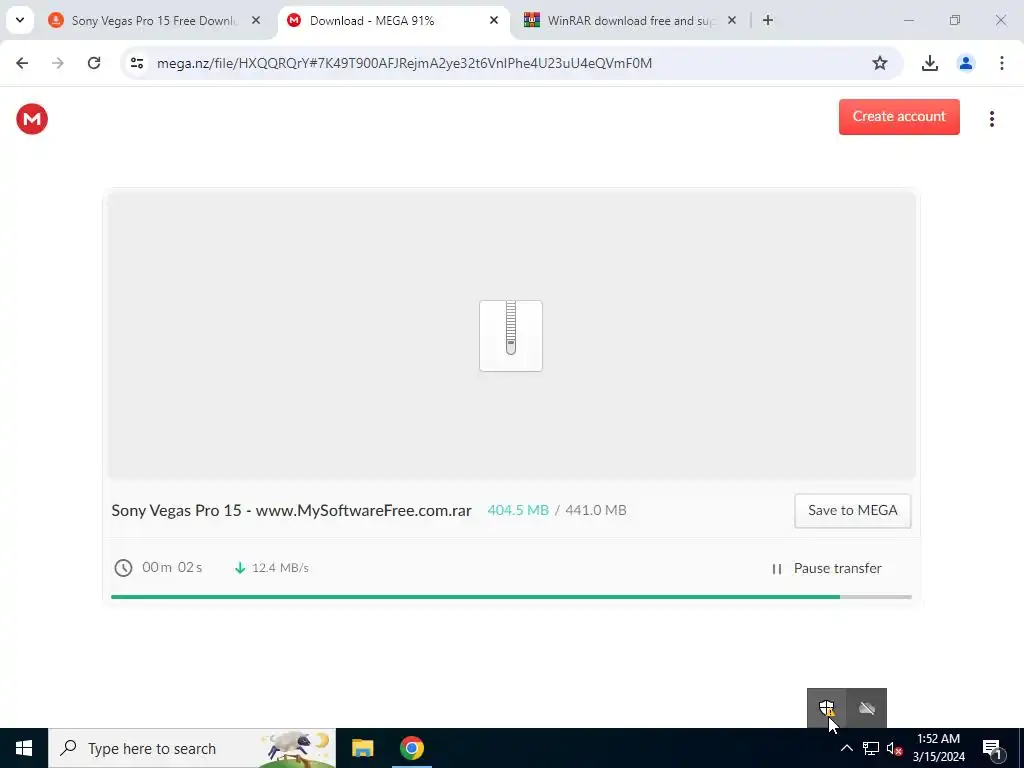Click the remaining time 00m 02s
This screenshot has width=1024, height=768.
pyautogui.click(x=172, y=568)
